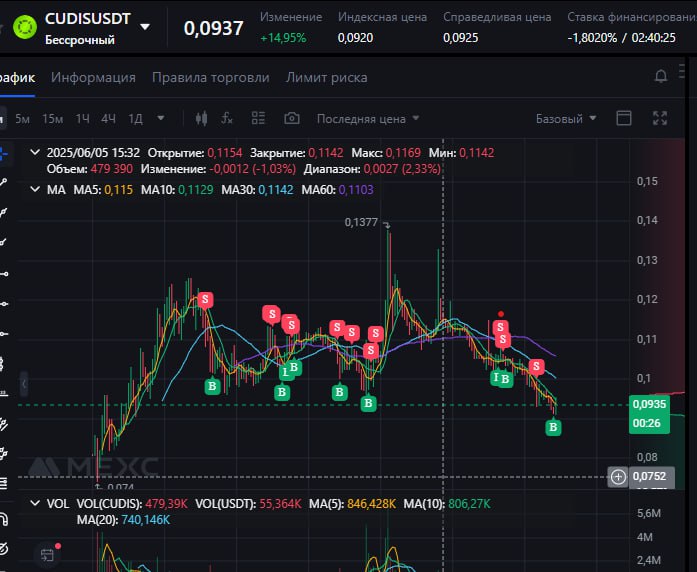Switch chart to 4Ч timeframe
697x572 pixels.
click(x=108, y=119)
